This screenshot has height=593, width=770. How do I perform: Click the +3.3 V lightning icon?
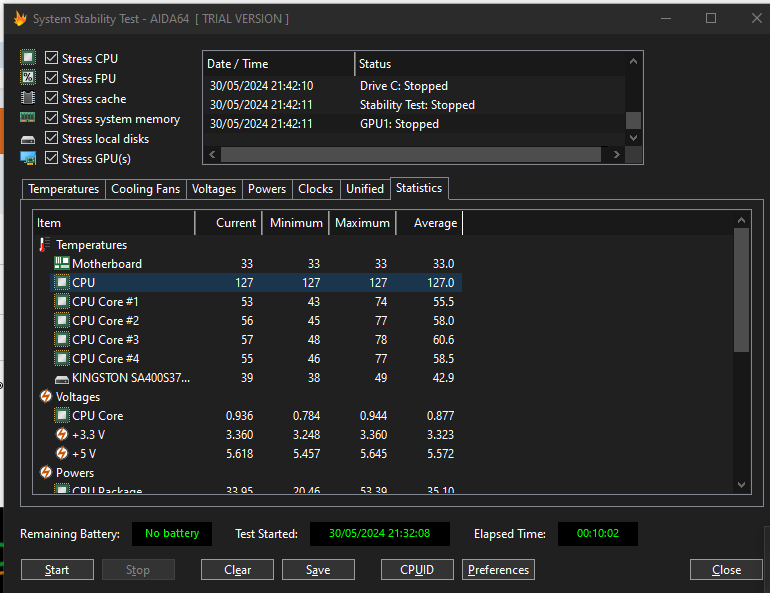pyautogui.click(x=62, y=434)
